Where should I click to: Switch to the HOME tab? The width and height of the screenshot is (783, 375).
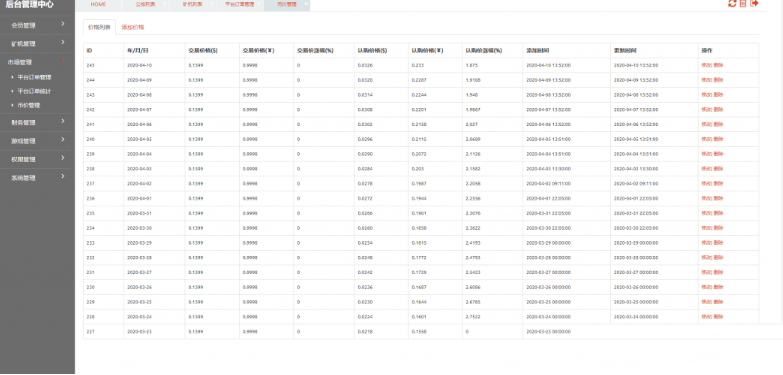(98, 4)
